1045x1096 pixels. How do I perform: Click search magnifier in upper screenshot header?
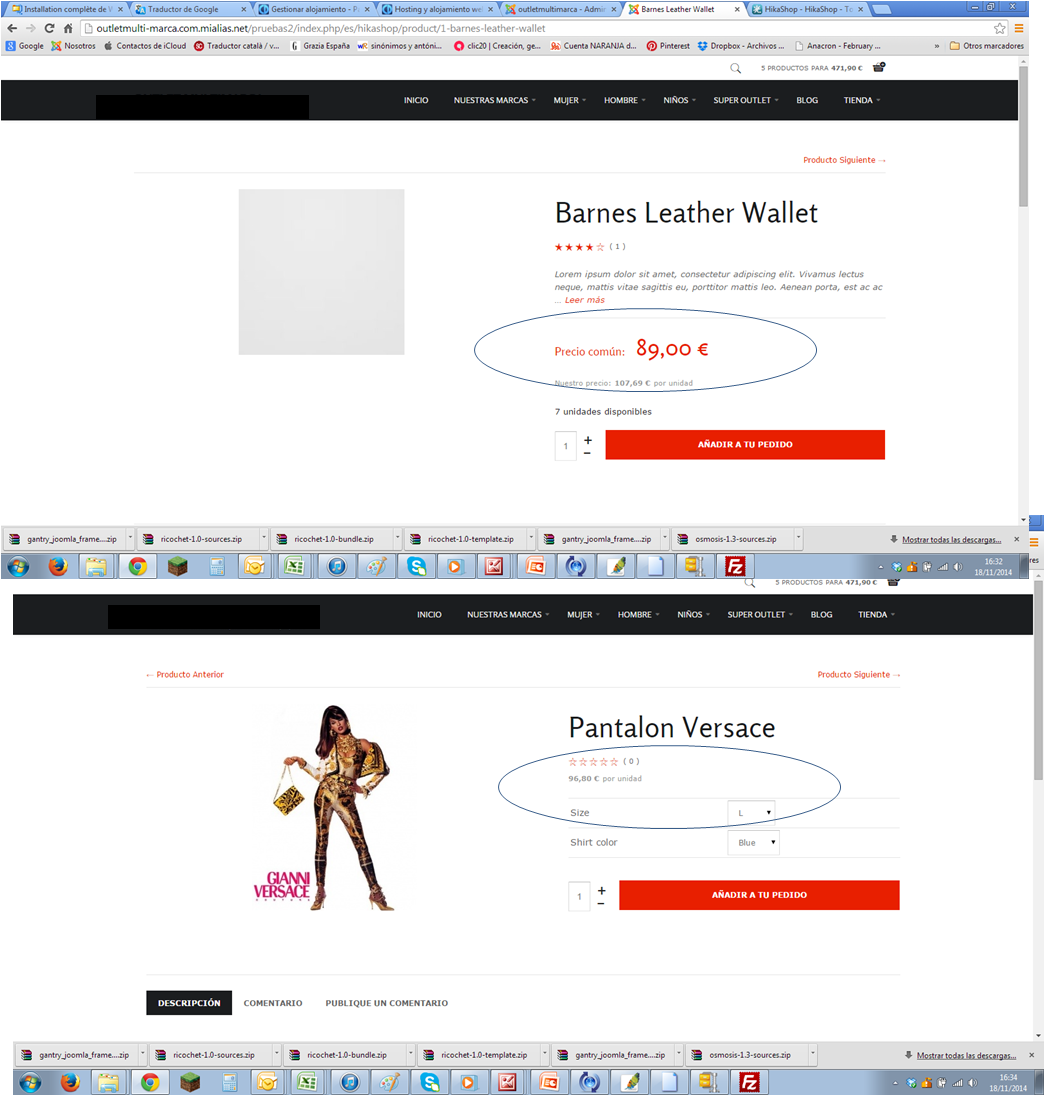click(735, 68)
